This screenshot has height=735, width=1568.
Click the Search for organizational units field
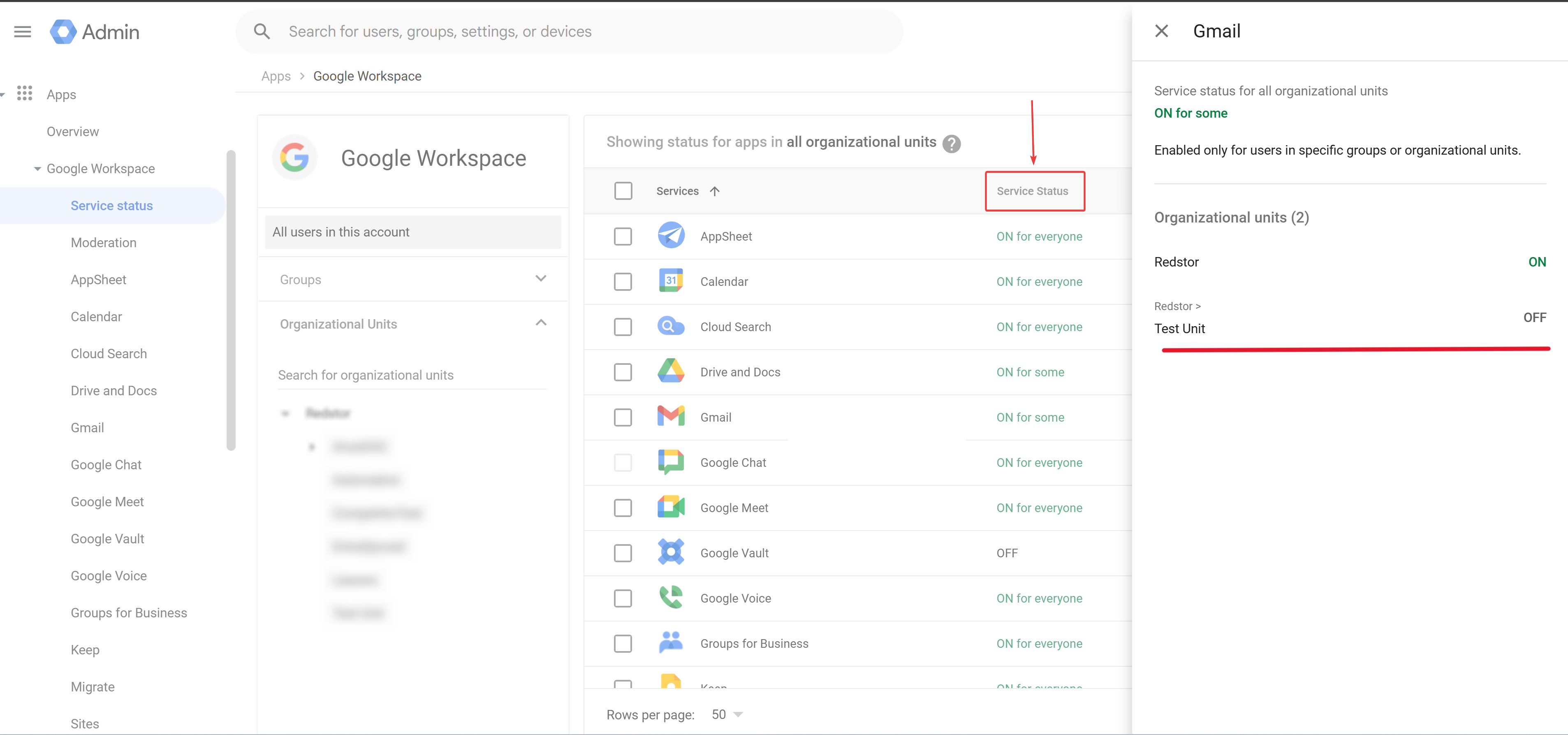pyautogui.click(x=412, y=375)
